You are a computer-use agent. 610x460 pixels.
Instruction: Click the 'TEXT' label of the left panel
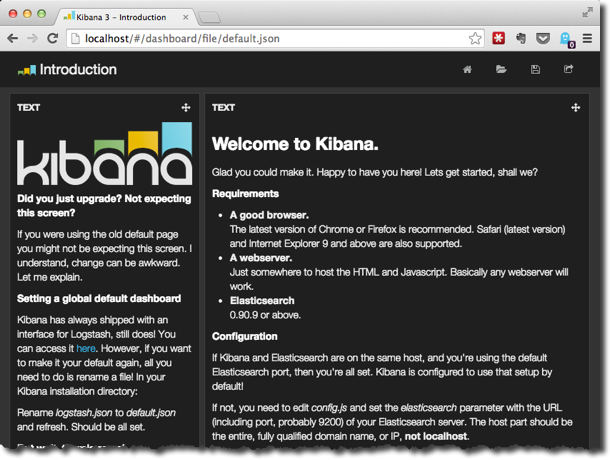28,107
